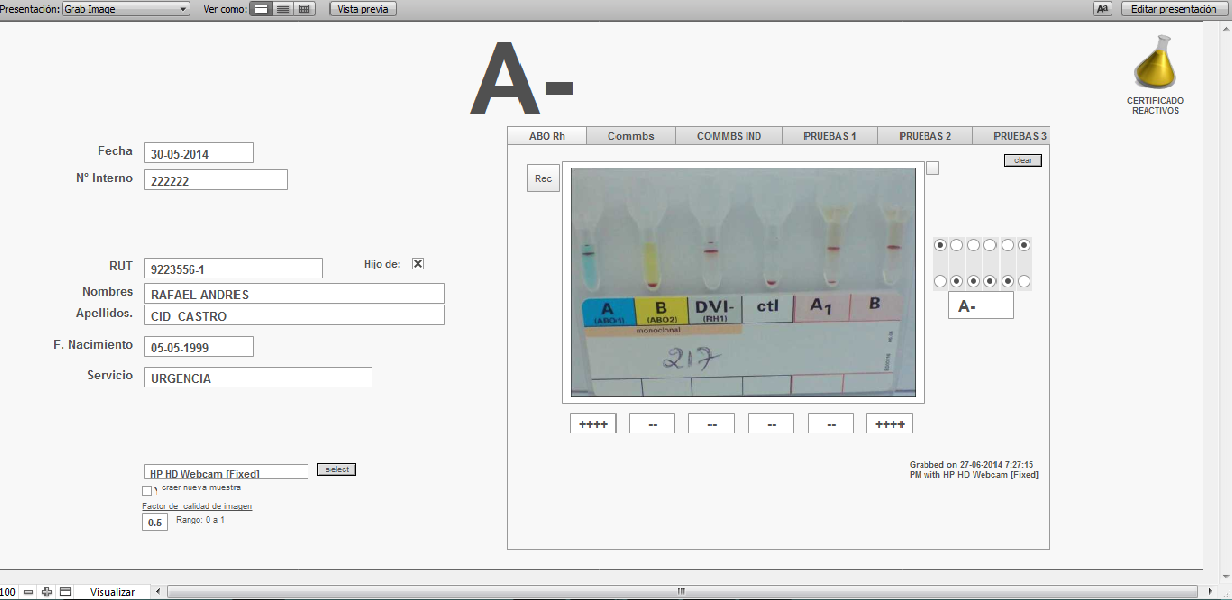Toggle the status toolbar icon at bottom
Screen dimensions: 1232x600
coord(65,592)
